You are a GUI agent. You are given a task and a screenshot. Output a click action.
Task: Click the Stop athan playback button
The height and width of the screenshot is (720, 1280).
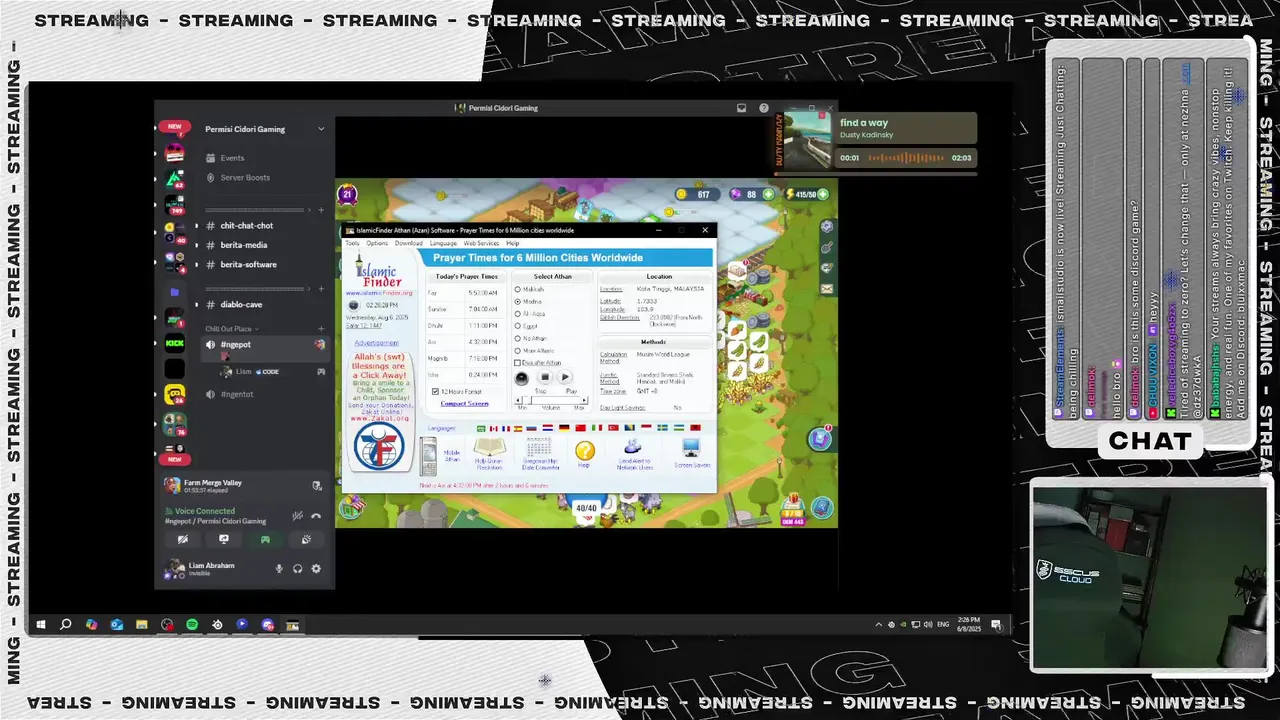pyautogui.click(x=545, y=377)
